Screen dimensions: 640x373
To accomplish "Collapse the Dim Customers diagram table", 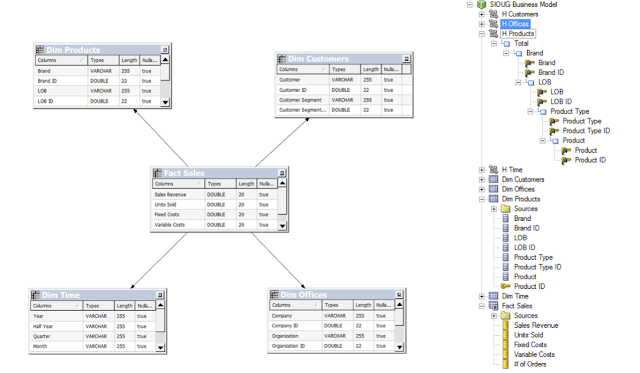I will click(x=407, y=59).
